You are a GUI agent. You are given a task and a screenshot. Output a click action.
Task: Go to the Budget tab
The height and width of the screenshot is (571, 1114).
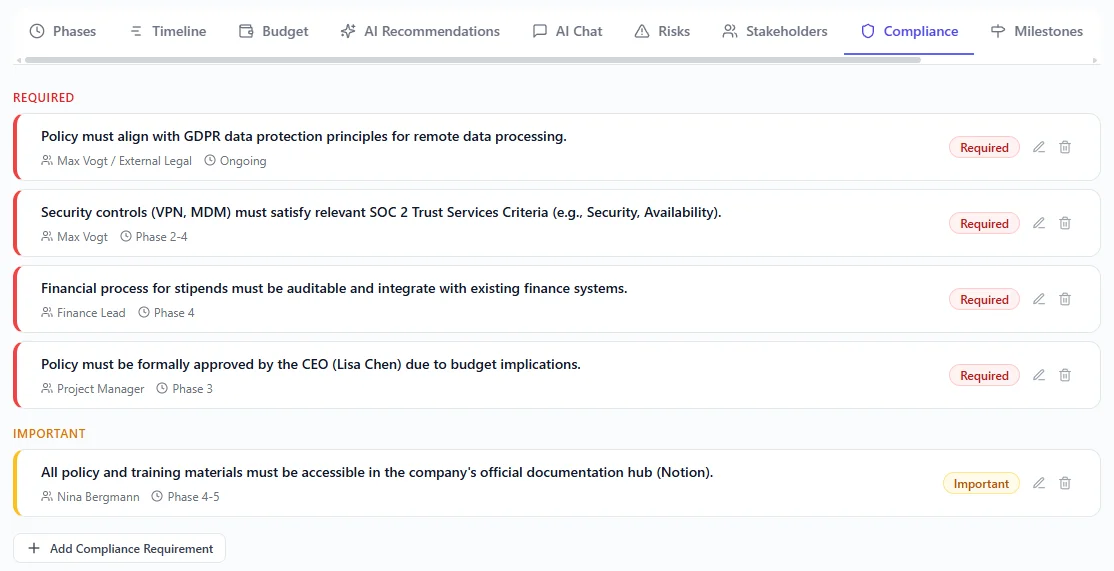point(274,31)
